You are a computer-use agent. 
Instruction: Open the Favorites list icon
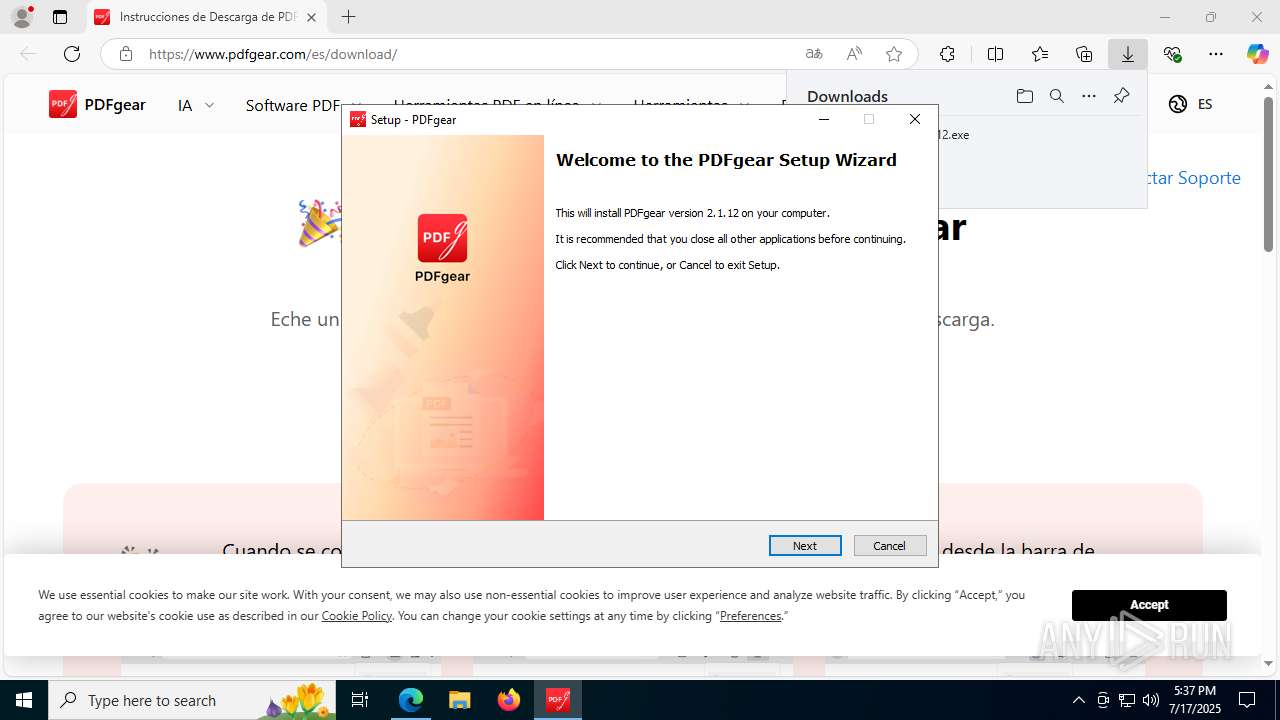pyautogui.click(x=1040, y=54)
